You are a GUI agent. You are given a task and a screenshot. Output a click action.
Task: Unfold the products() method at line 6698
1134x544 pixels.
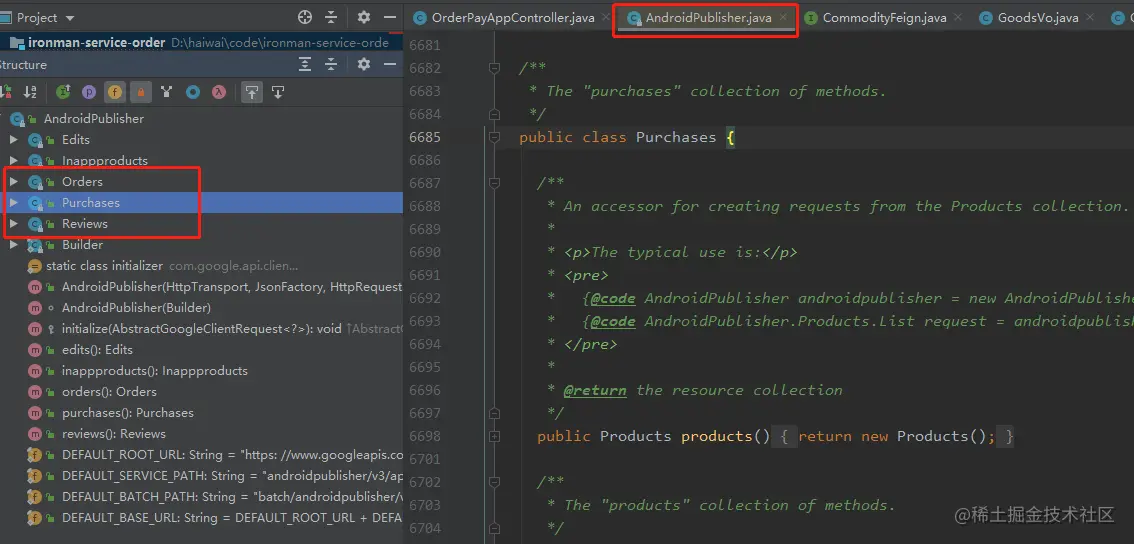click(495, 436)
